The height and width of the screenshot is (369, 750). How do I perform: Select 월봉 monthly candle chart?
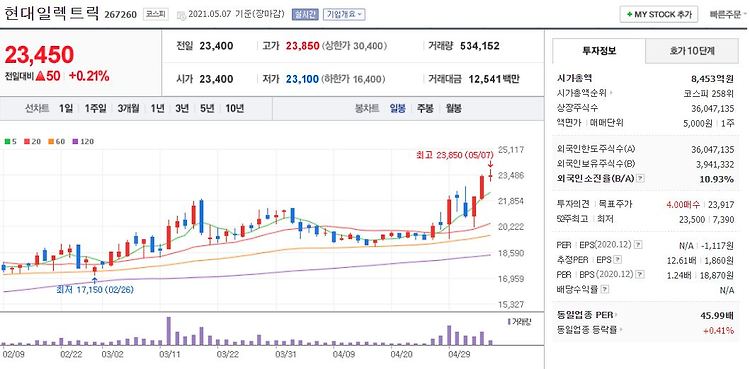453,109
